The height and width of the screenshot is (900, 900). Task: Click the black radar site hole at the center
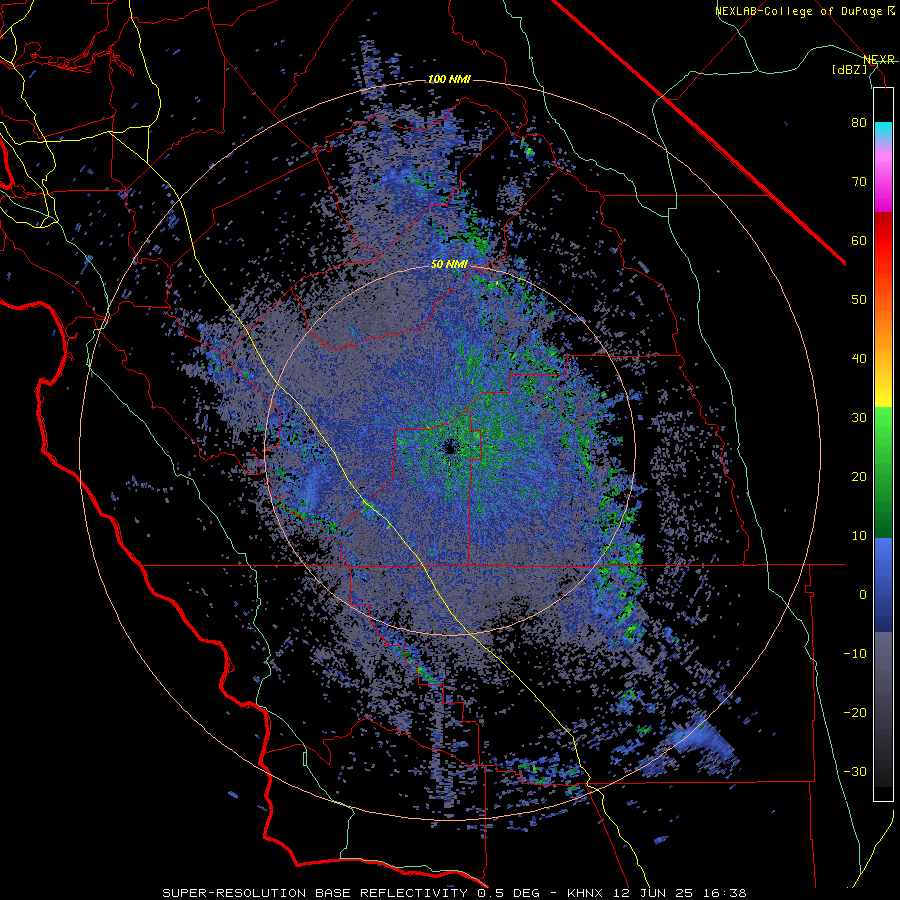(x=449, y=447)
